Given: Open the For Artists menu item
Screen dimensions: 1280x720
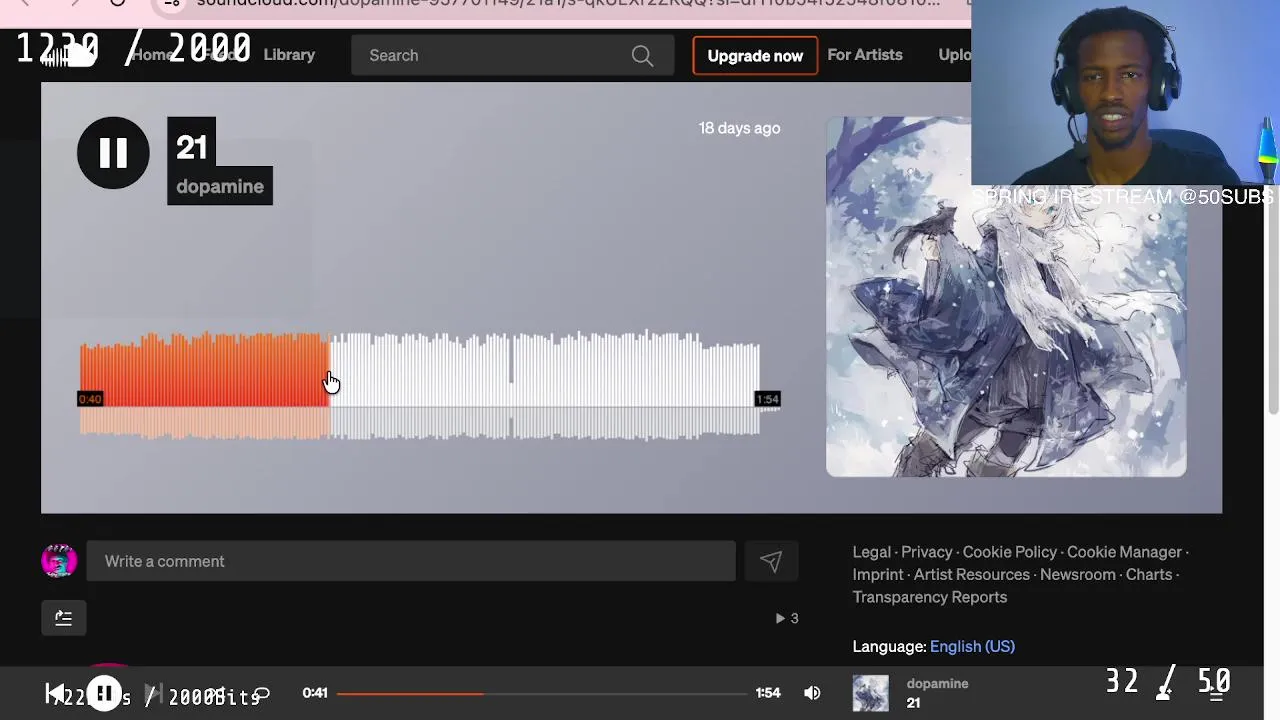Looking at the screenshot, I should (x=865, y=55).
